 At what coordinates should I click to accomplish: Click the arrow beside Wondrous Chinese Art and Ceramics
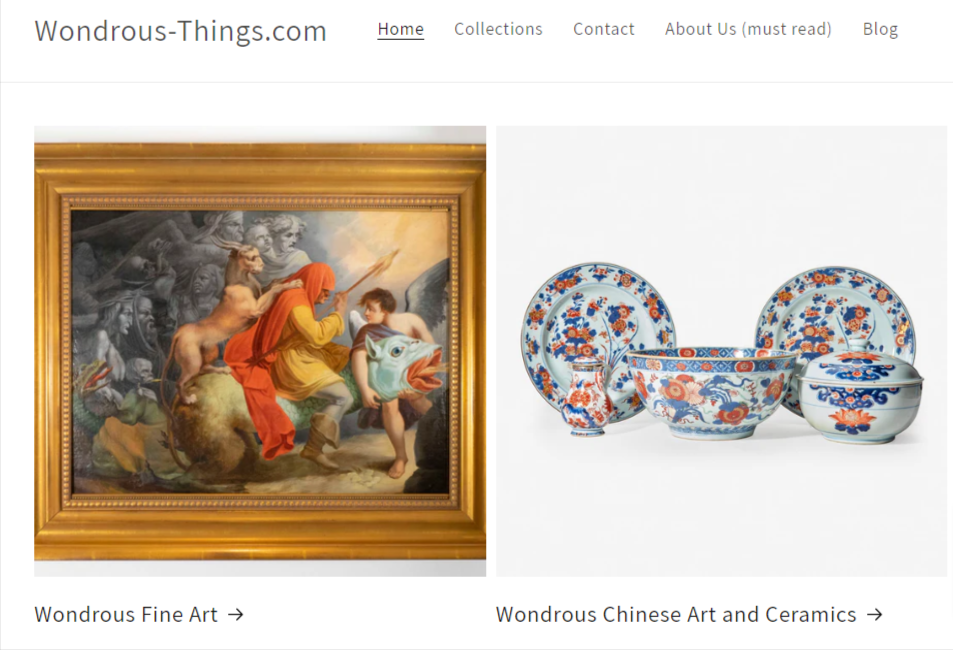pos(875,615)
